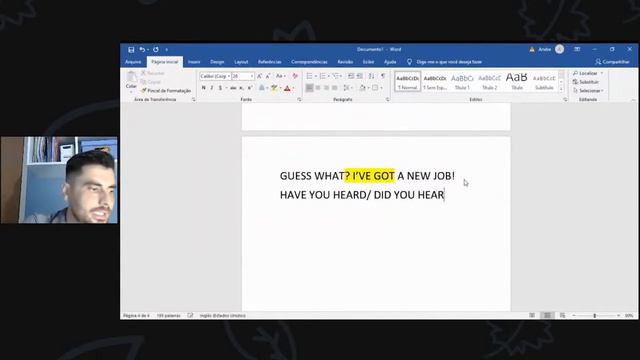Click the Tell me search field

point(449,62)
